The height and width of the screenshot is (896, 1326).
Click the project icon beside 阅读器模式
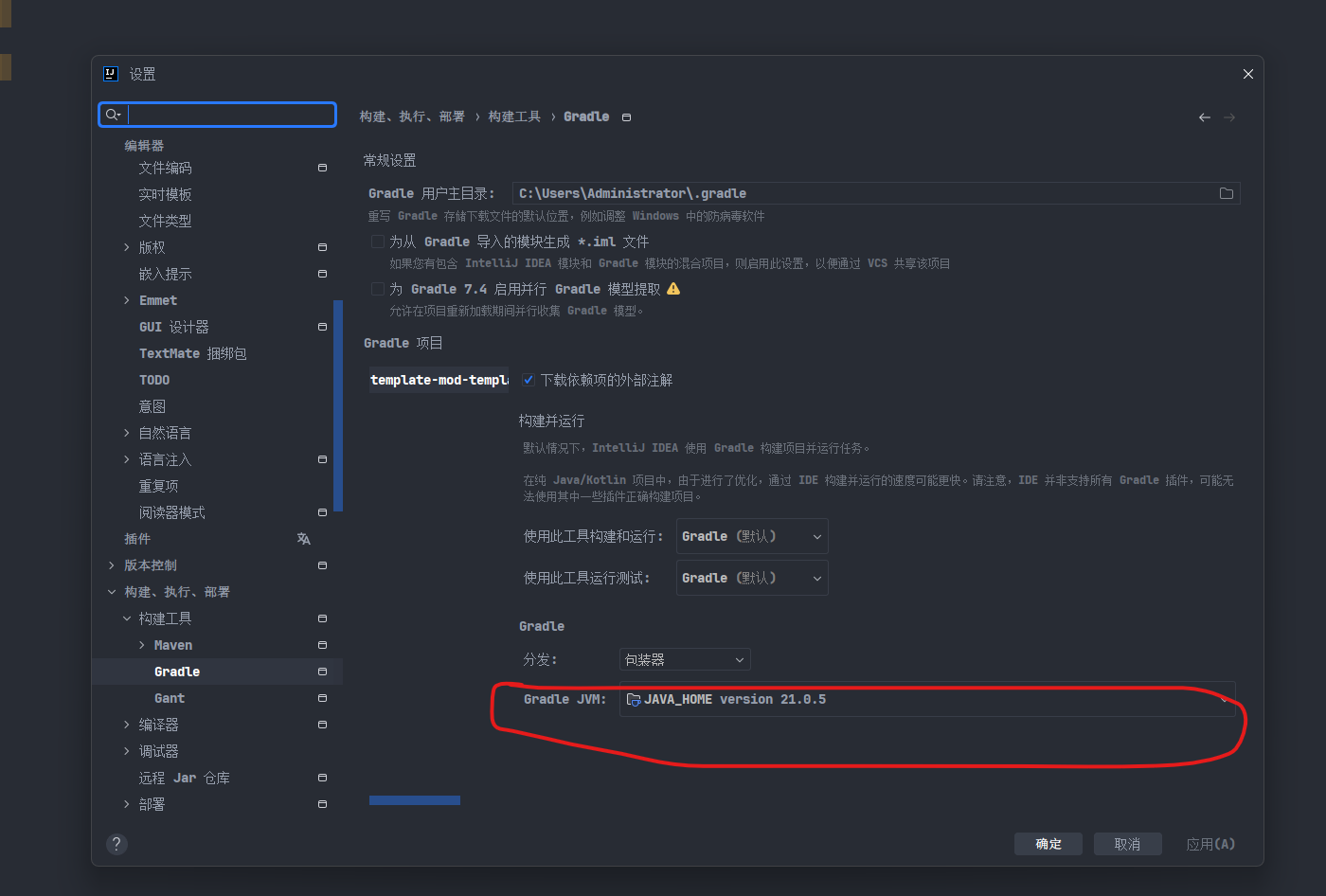point(322,512)
